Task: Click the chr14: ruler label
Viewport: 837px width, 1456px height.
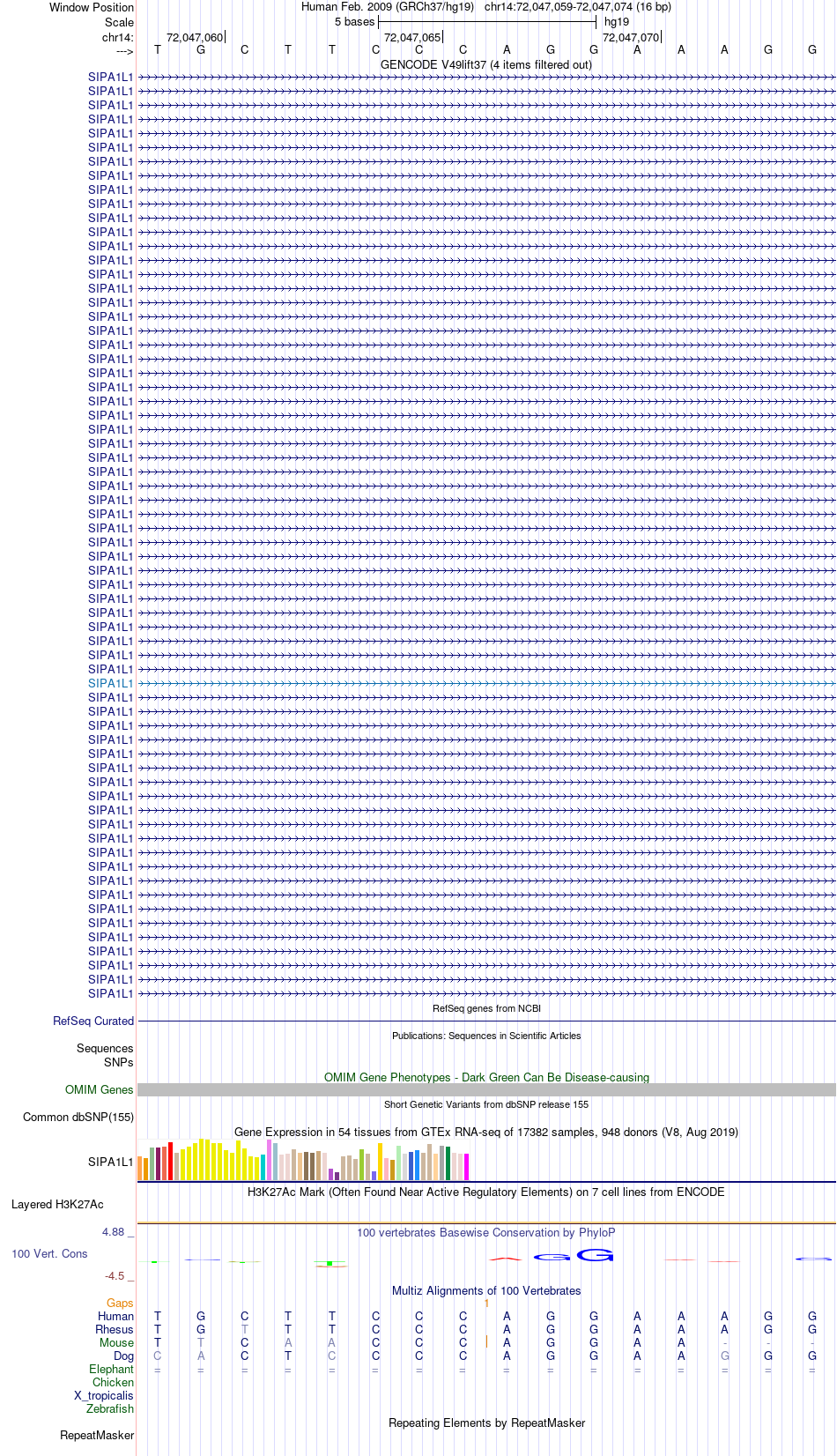Action: [118, 37]
